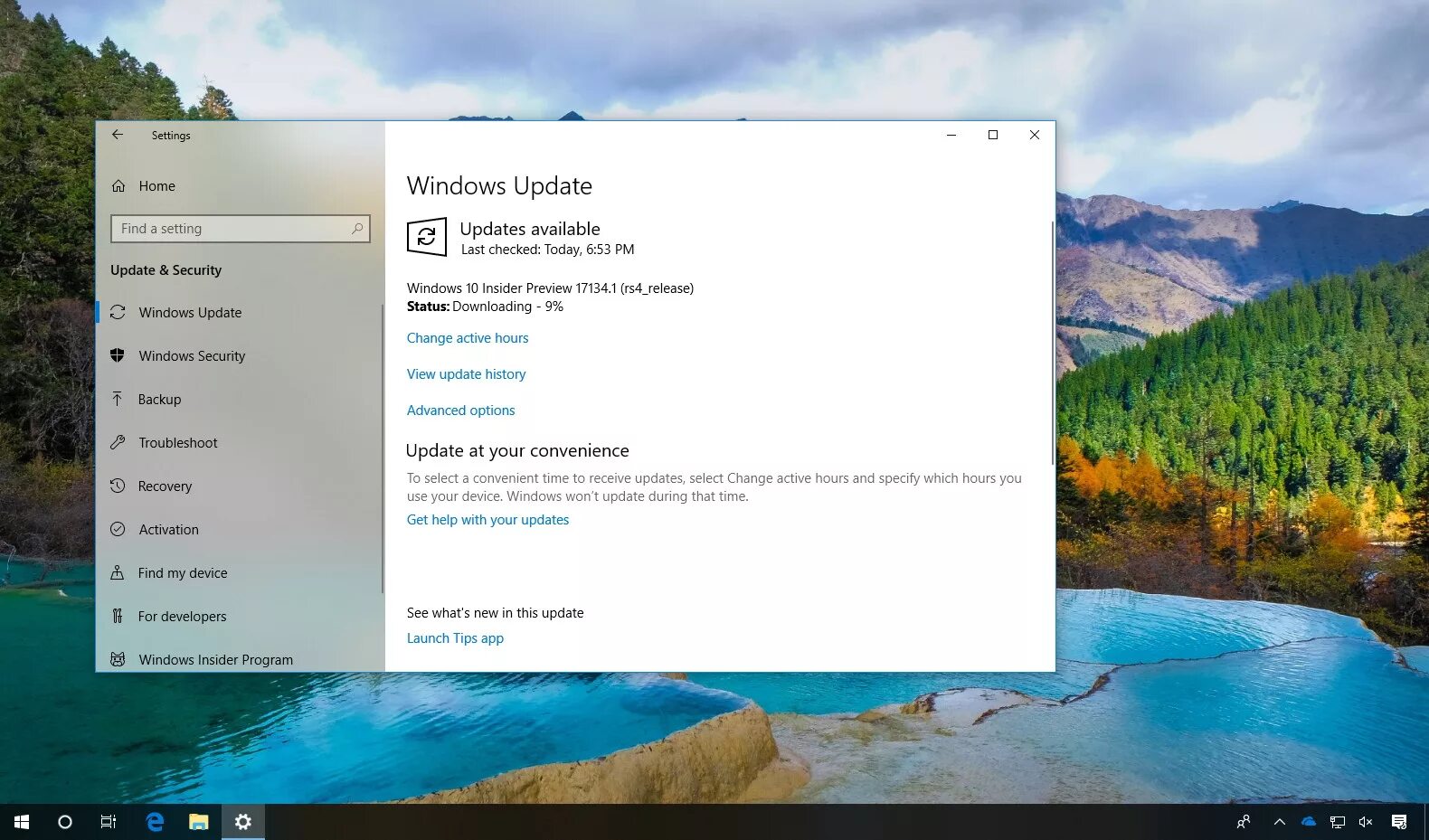Click the muted volume tray icon
This screenshot has width=1429, height=840.
coord(1366,822)
